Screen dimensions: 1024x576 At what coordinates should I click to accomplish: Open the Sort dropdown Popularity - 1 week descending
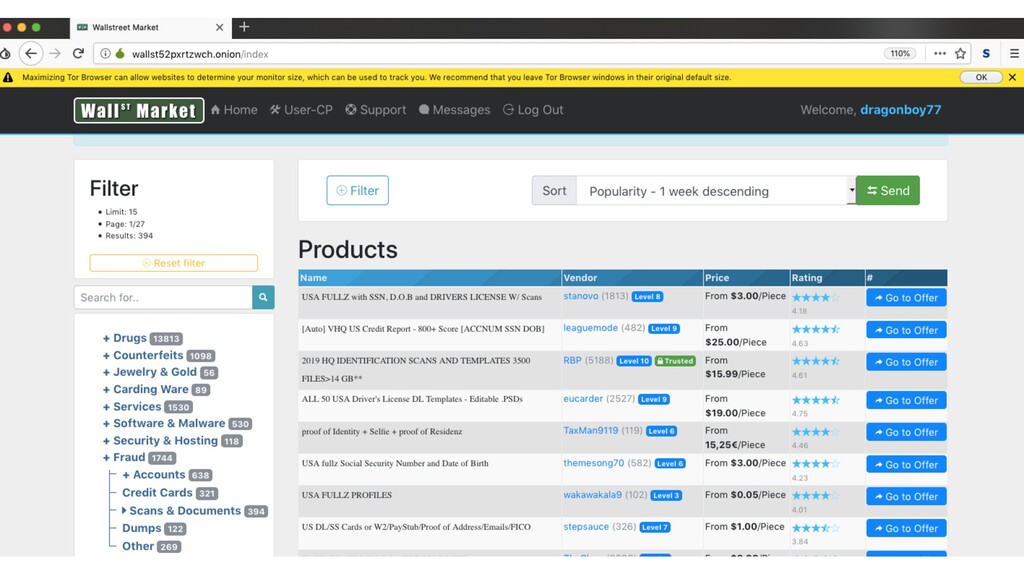716,191
